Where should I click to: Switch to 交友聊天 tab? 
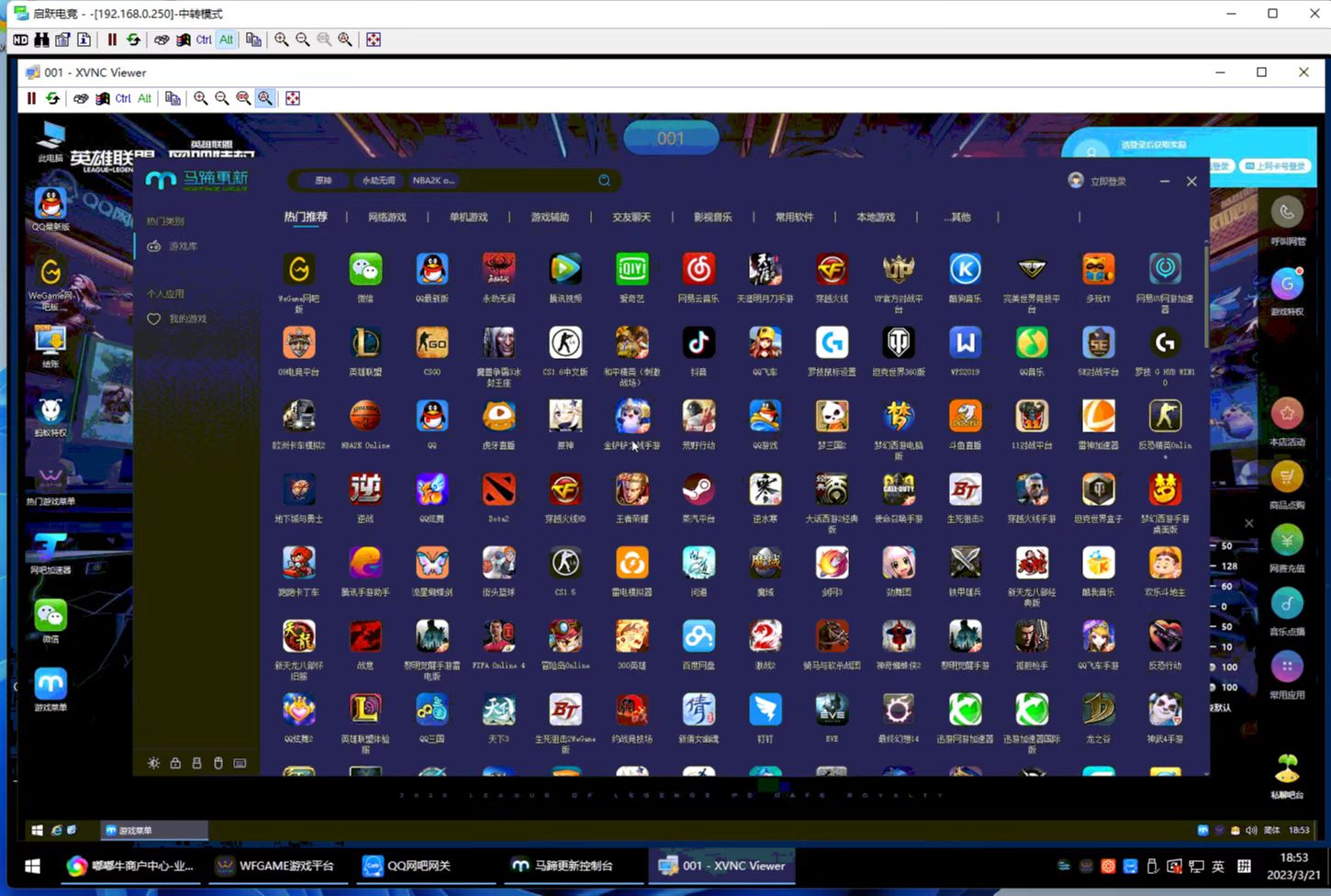[x=632, y=218]
